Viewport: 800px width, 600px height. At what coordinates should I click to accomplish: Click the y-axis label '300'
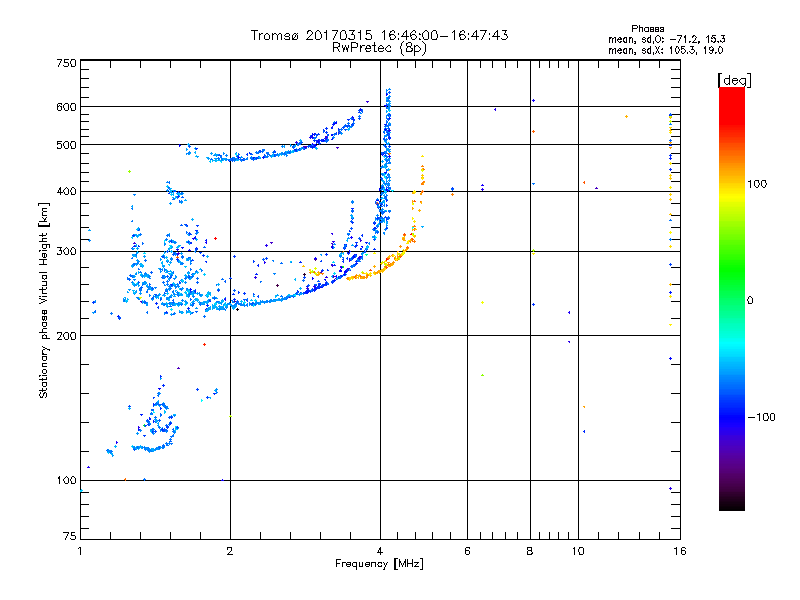(x=66, y=252)
